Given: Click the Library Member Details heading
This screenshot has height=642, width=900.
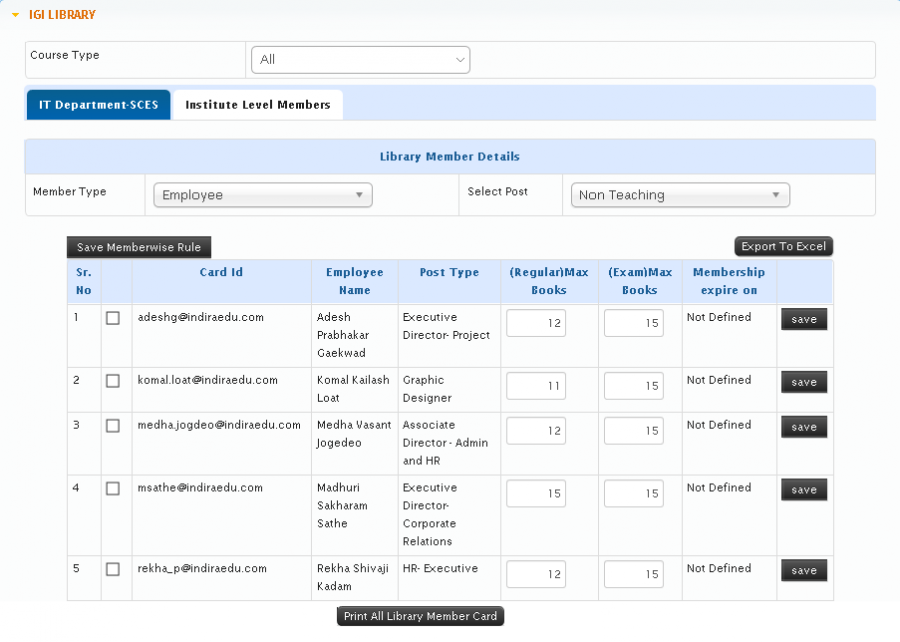Looking at the screenshot, I should [450, 157].
